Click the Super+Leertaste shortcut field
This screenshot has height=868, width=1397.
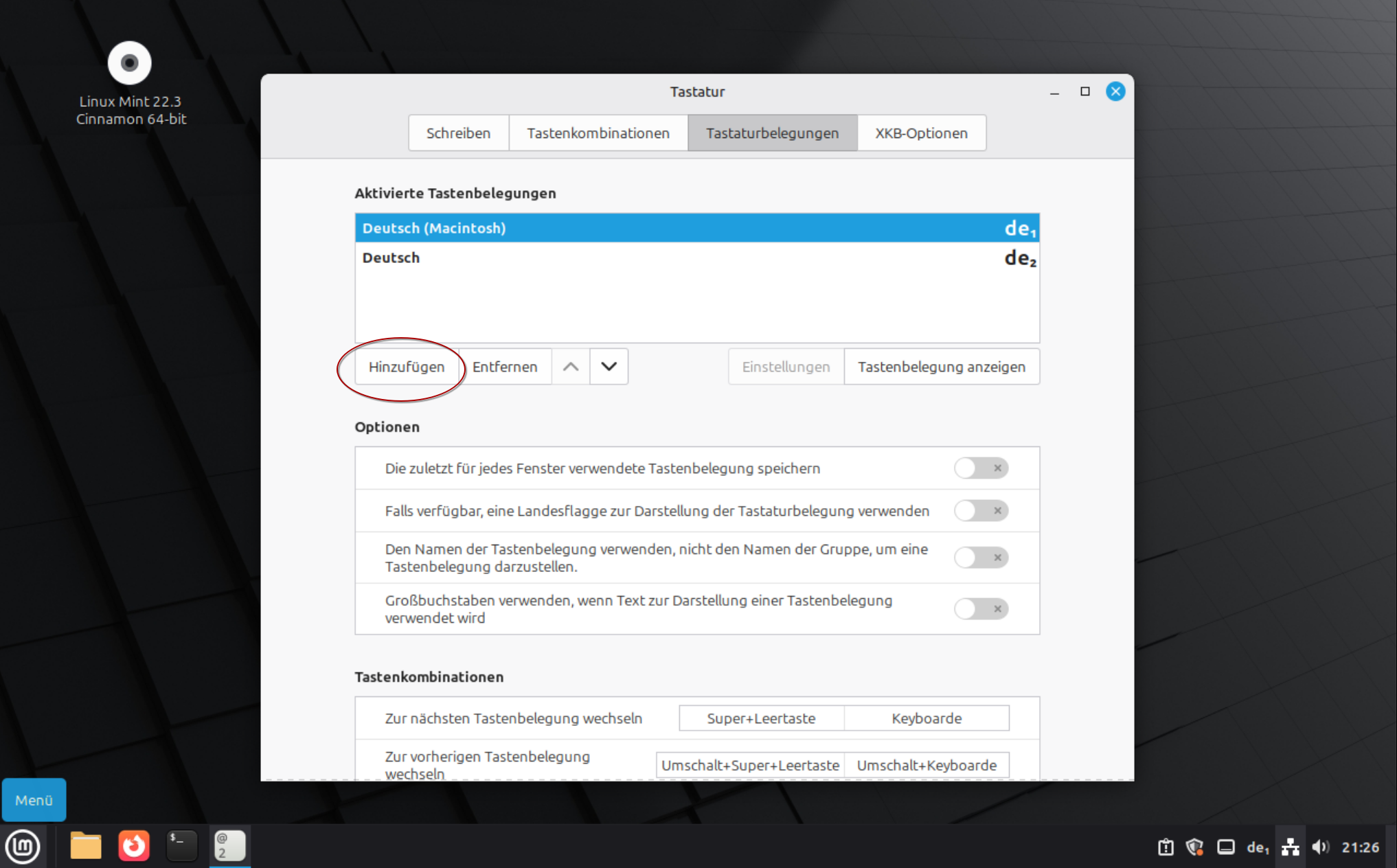(x=760, y=718)
